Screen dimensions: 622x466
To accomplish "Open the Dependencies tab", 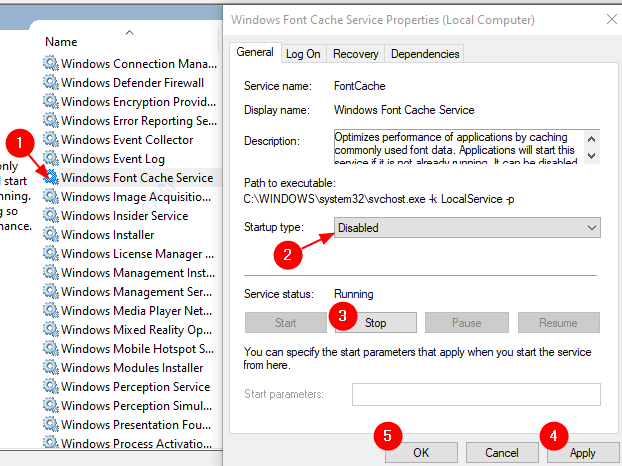I will pyautogui.click(x=425, y=54).
